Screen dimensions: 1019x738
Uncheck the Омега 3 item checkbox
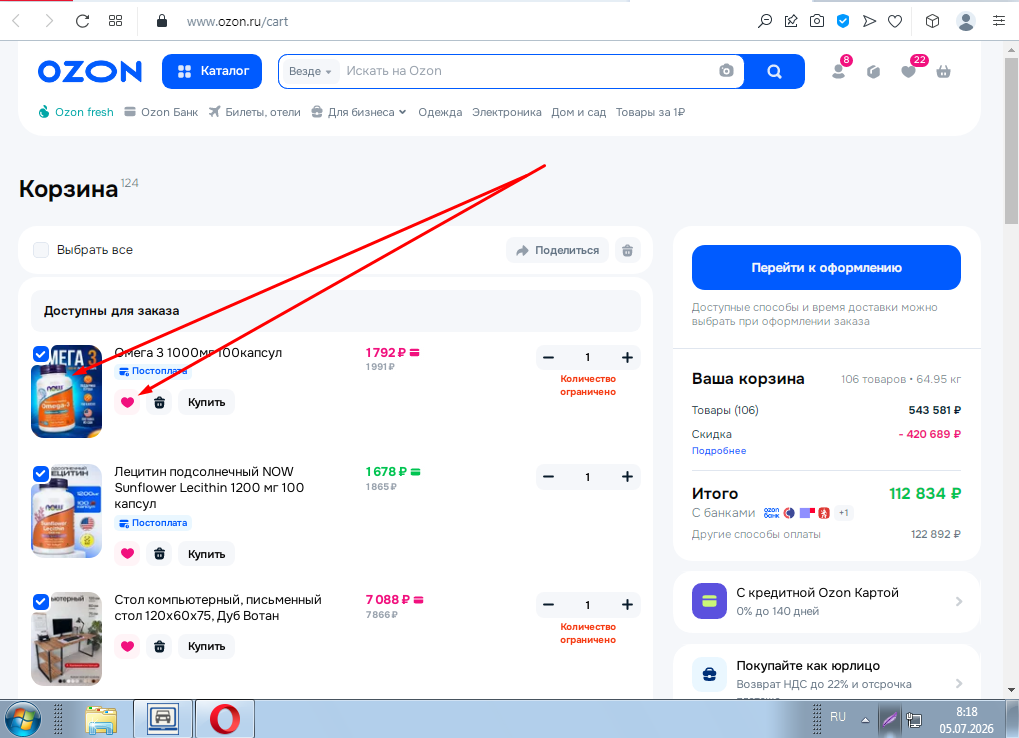[40, 354]
